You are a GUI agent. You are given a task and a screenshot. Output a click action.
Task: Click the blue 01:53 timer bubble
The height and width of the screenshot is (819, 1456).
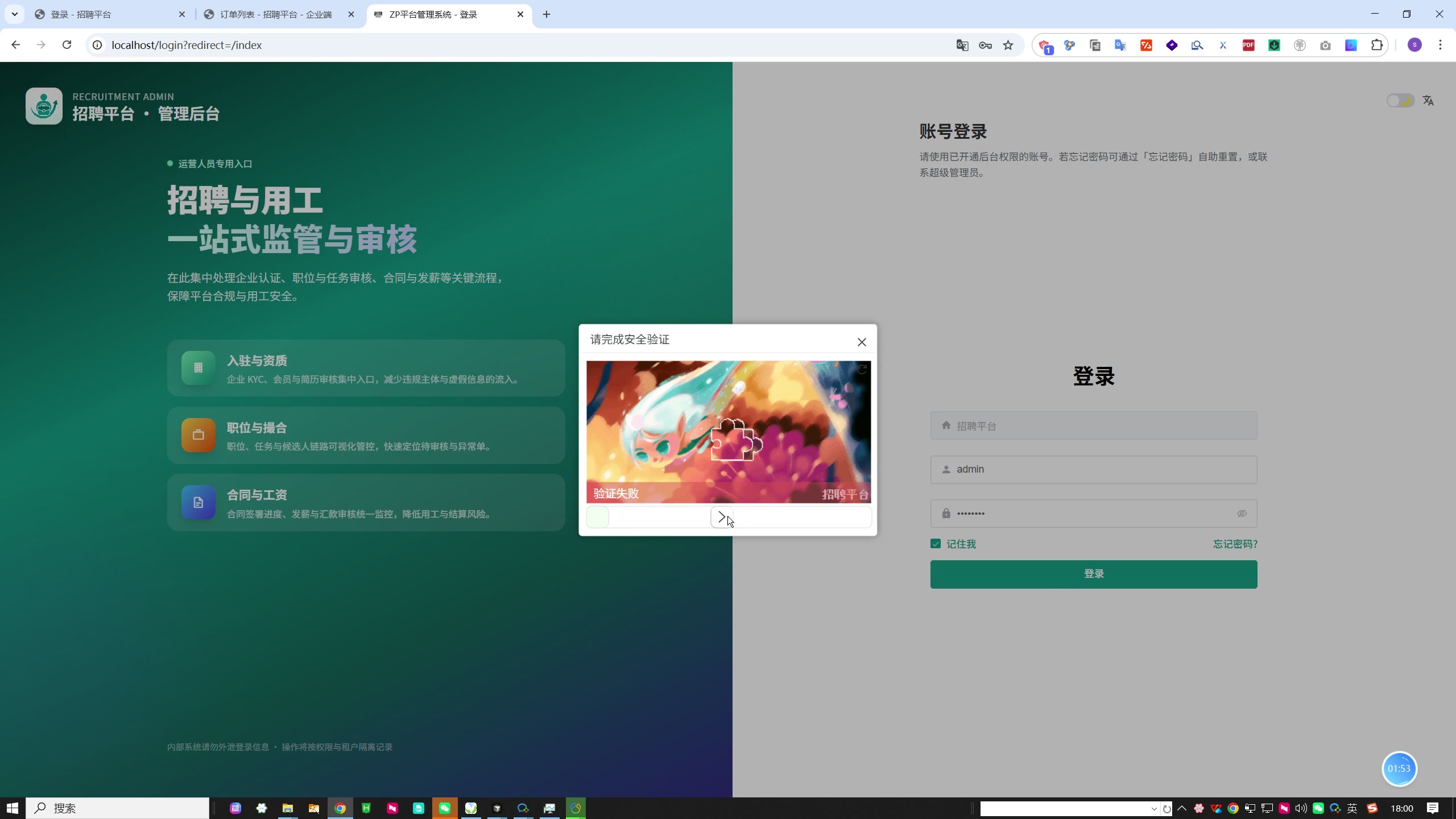(1399, 768)
